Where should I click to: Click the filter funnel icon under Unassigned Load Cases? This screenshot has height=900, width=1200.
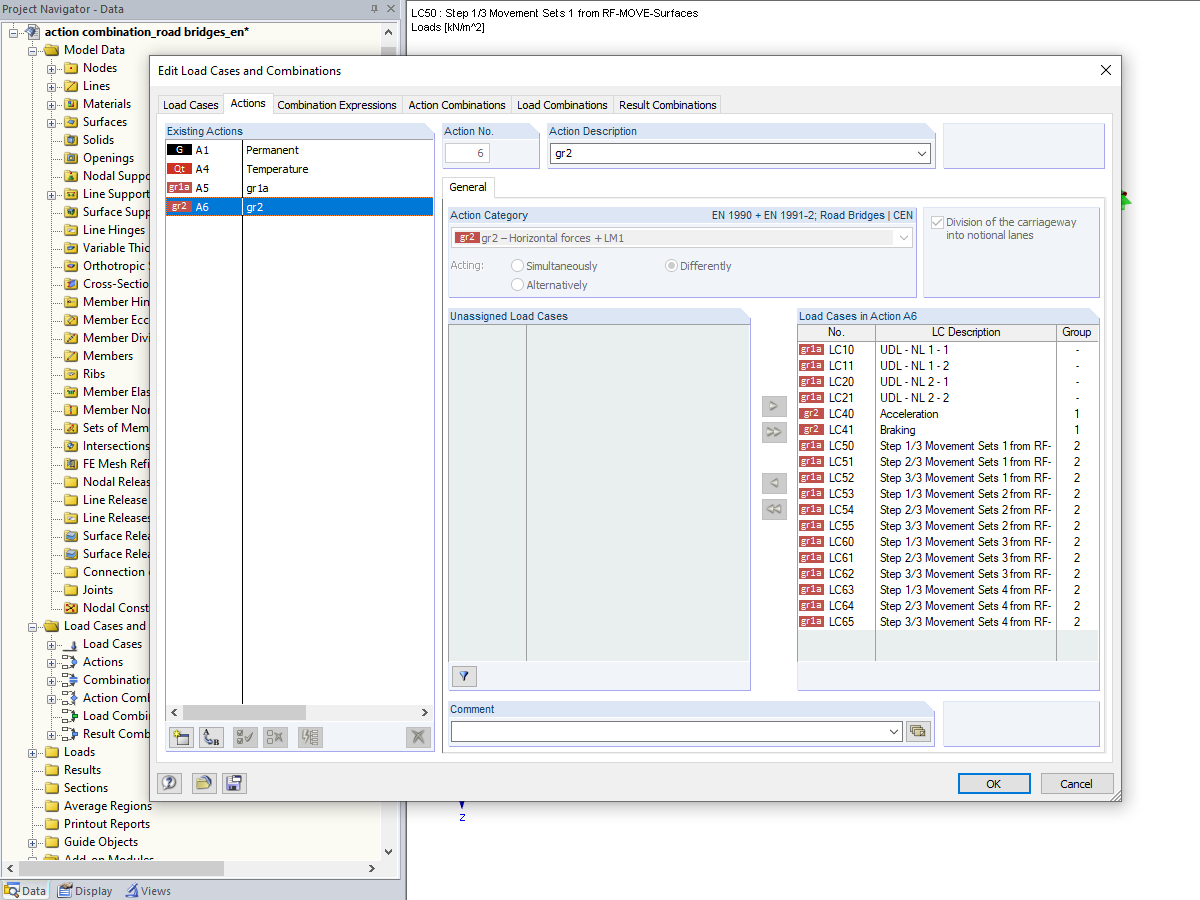(464, 676)
